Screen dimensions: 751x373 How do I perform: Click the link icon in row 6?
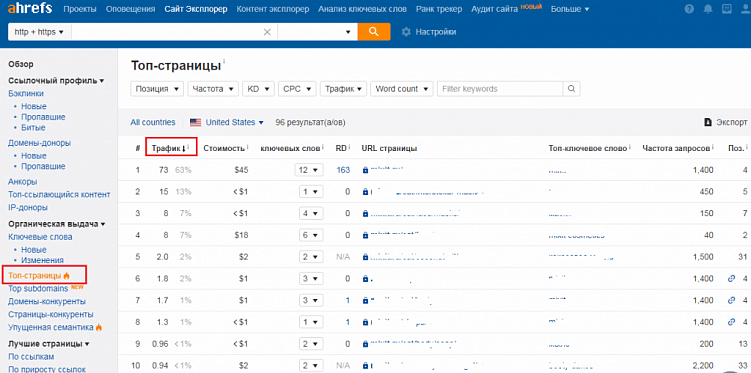tap(731, 278)
